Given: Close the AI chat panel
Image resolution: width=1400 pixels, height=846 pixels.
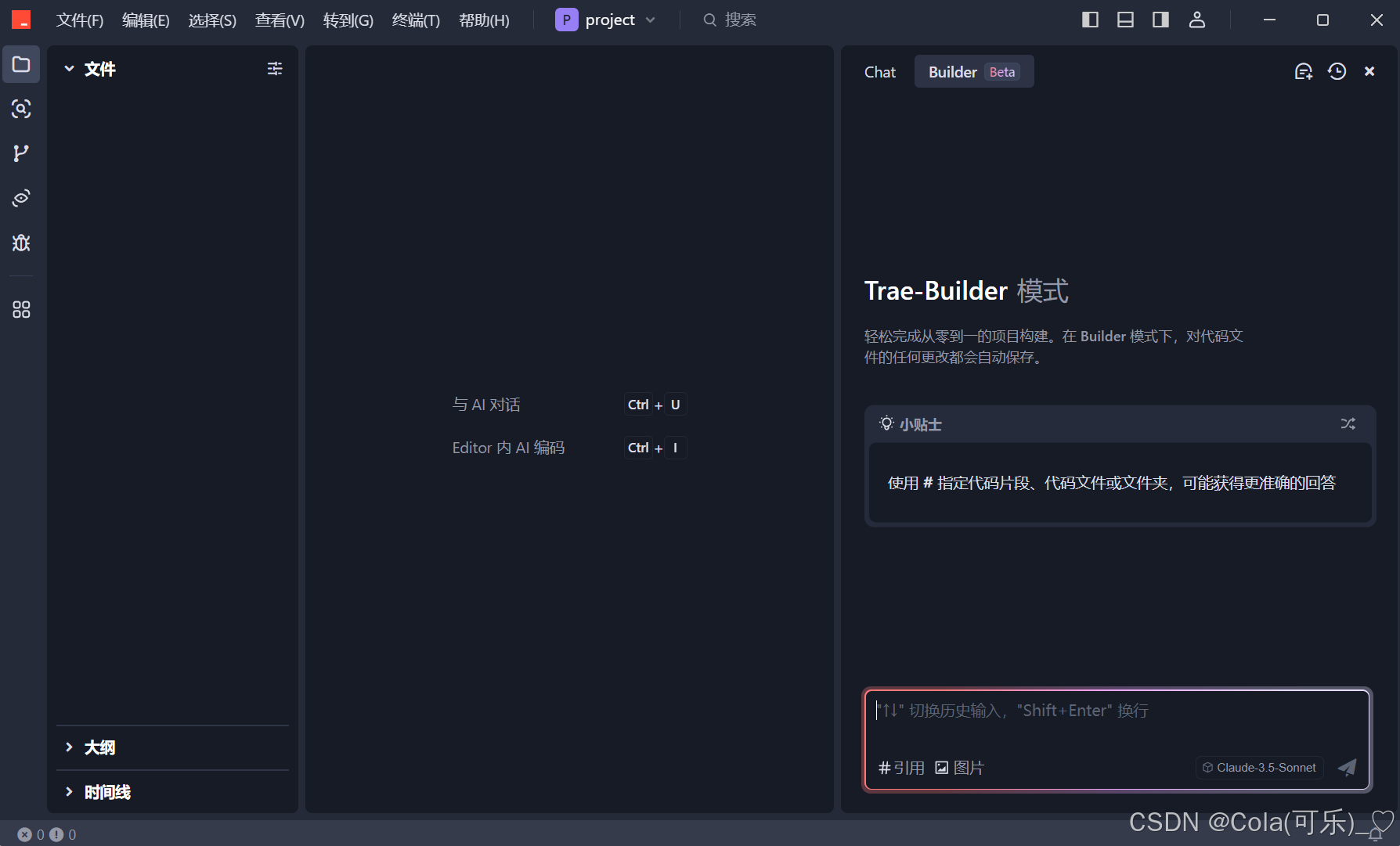Looking at the screenshot, I should click(1369, 71).
